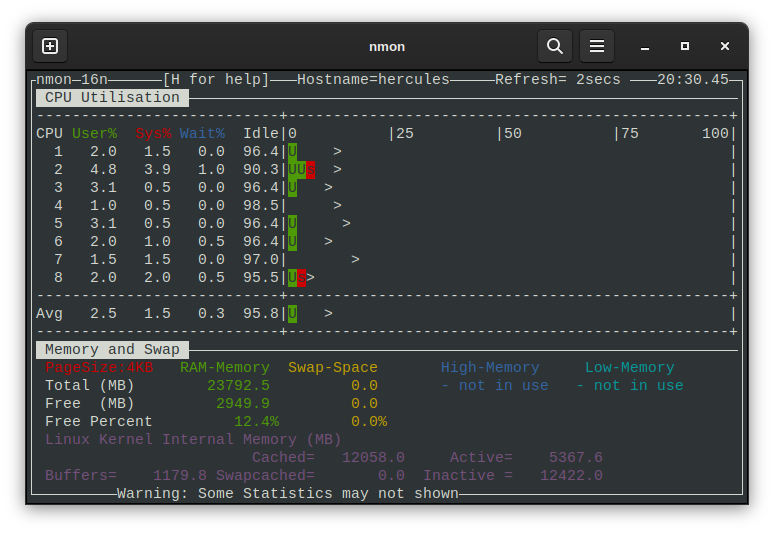Screen dimensions: 774x533
Task: Click the nmon window title
Action: [x=387, y=47]
